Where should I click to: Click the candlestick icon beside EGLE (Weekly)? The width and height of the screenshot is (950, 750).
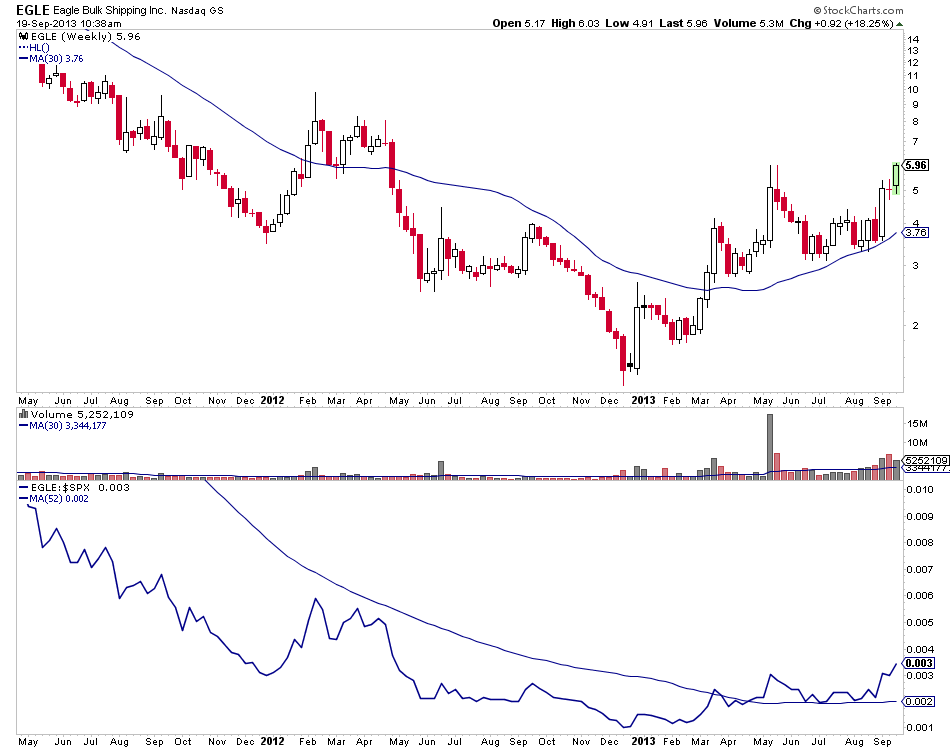pos(24,36)
